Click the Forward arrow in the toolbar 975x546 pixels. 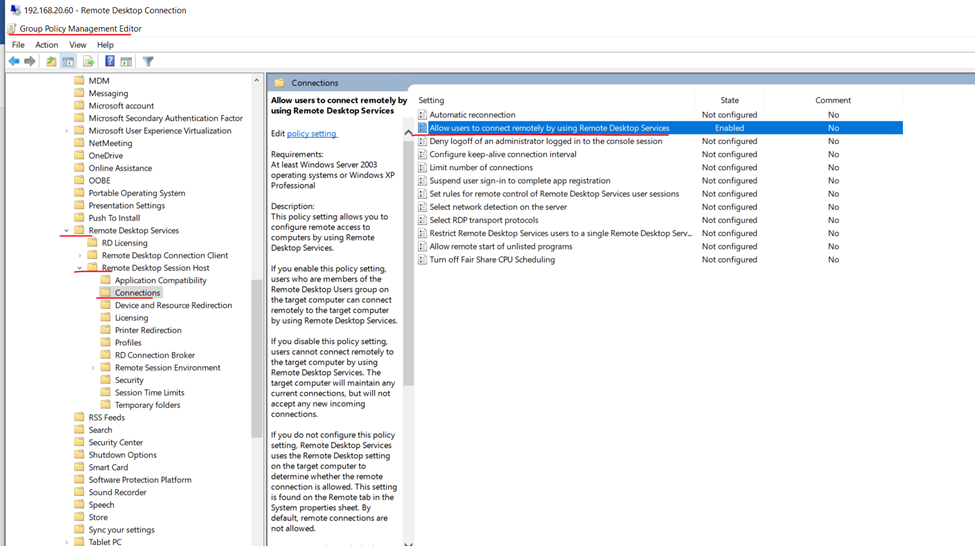coord(30,62)
